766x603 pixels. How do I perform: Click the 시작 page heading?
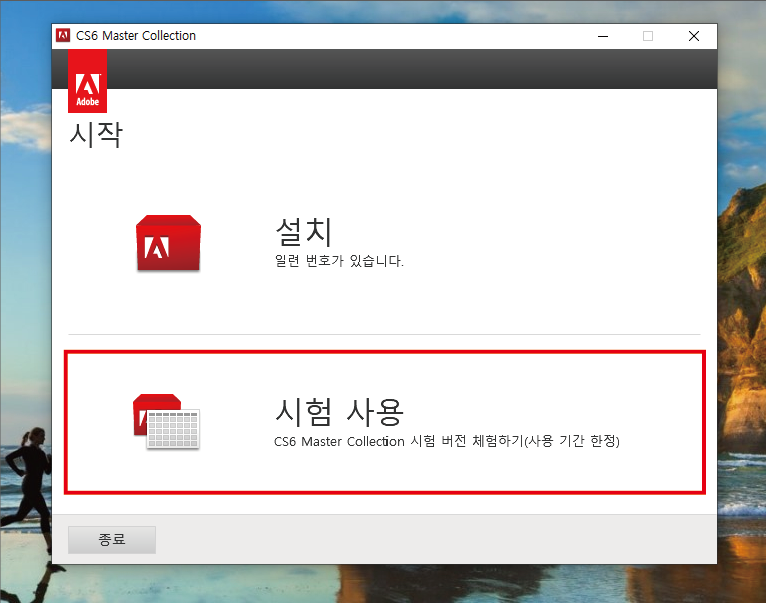click(96, 134)
